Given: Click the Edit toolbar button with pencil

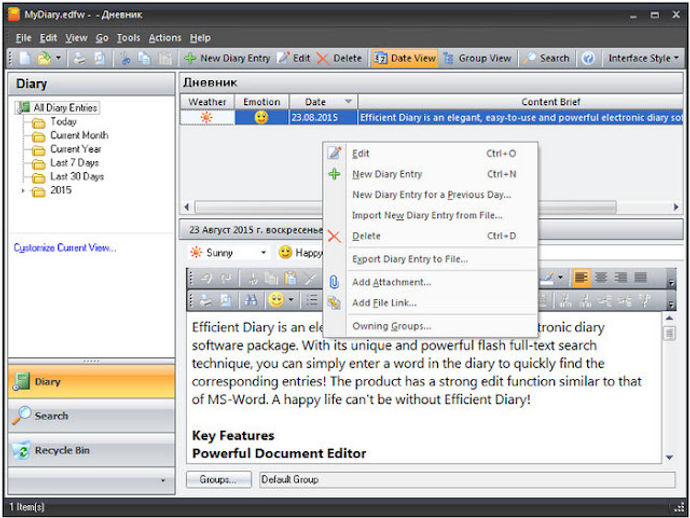Looking at the screenshot, I should point(294,58).
